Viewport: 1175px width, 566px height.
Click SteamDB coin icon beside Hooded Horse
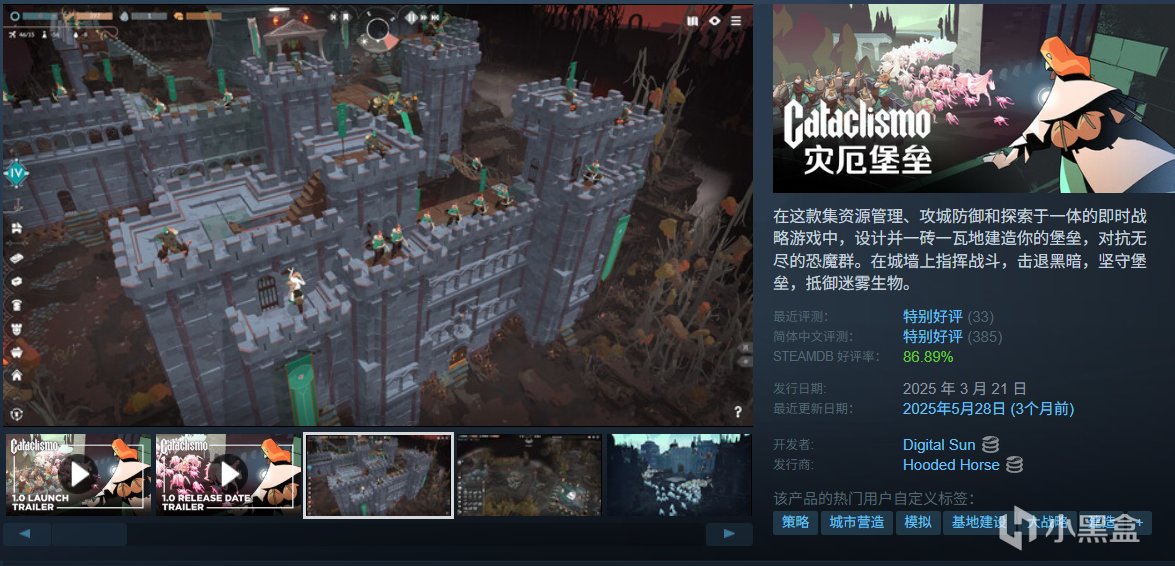coord(1014,465)
